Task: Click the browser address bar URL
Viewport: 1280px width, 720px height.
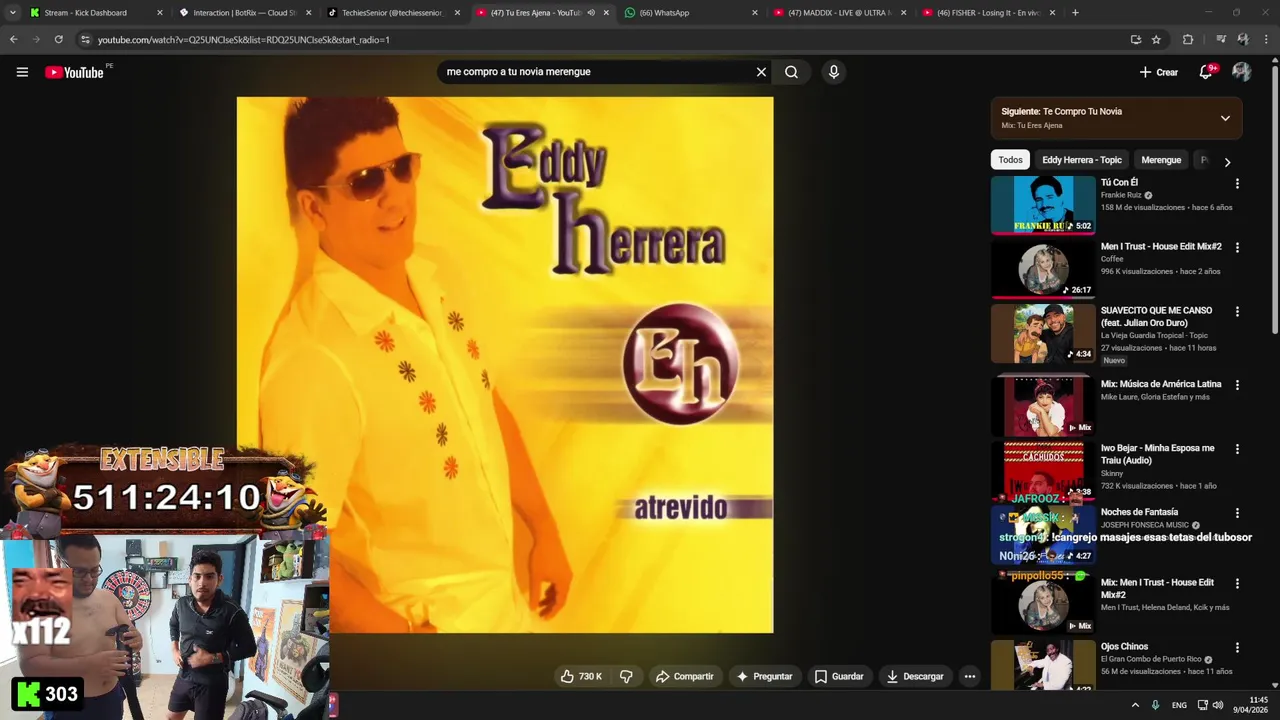Action: [x=243, y=40]
